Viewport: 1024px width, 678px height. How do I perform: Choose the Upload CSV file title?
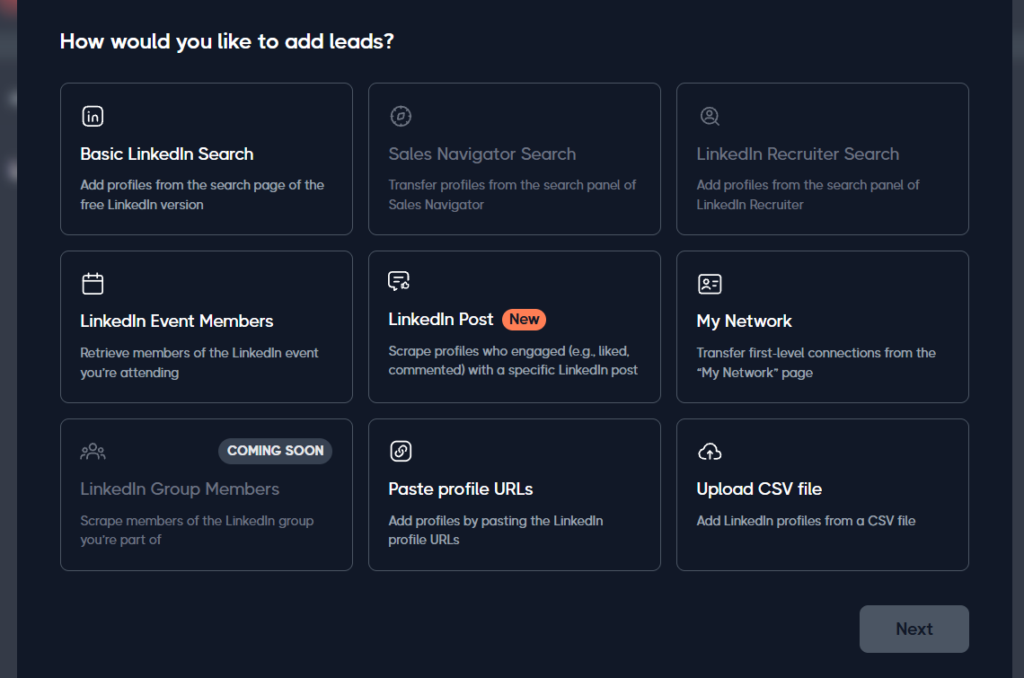(x=759, y=489)
